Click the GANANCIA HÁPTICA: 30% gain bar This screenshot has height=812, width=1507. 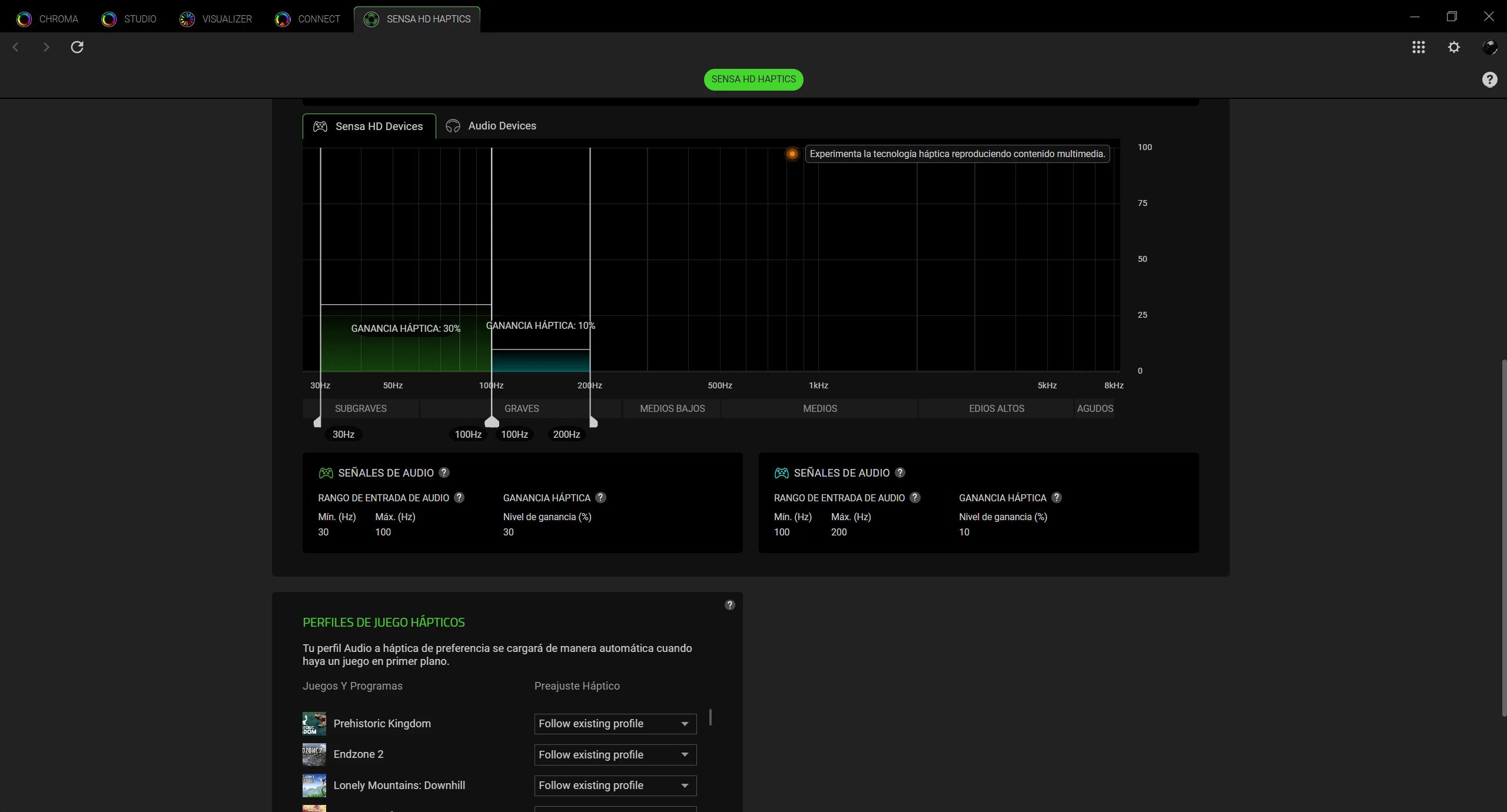tap(406, 338)
